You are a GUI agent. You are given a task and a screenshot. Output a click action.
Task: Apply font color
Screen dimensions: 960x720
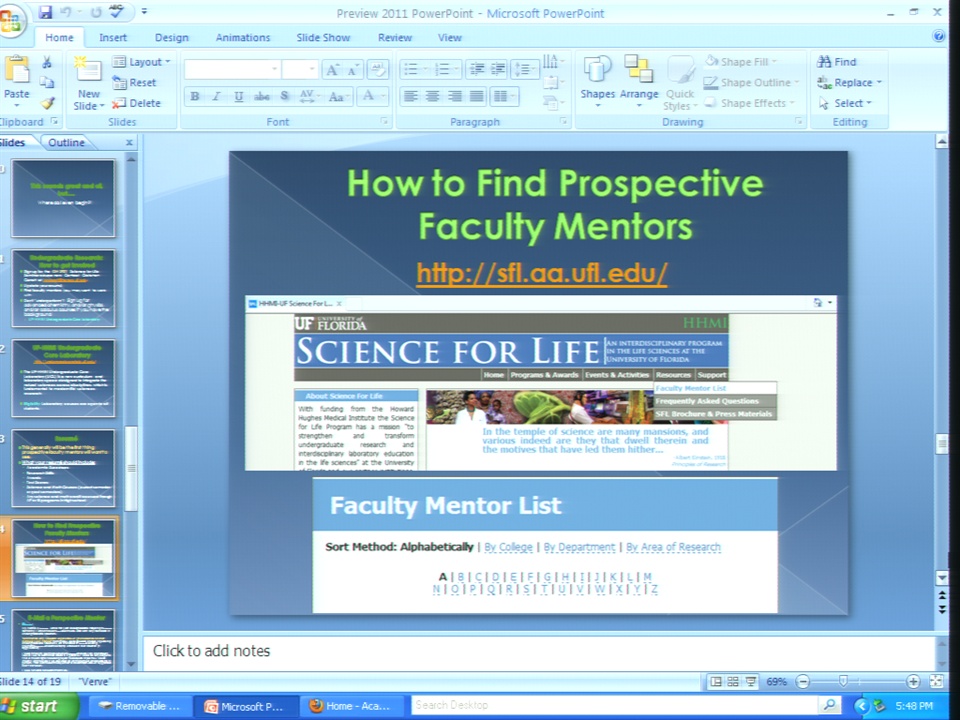[x=369, y=96]
